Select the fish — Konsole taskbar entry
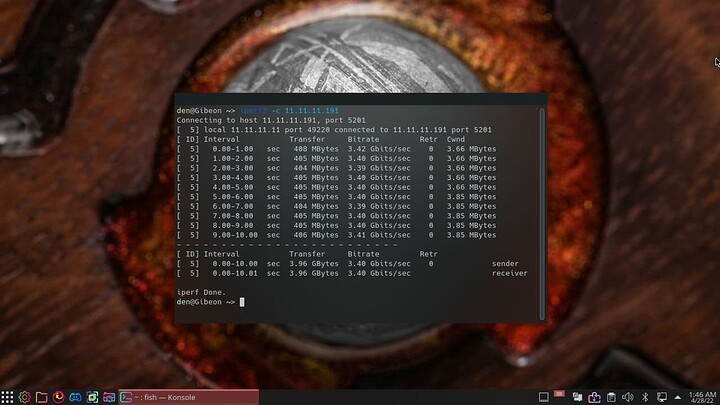The width and height of the screenshot is (720, 405). (188, 397)
